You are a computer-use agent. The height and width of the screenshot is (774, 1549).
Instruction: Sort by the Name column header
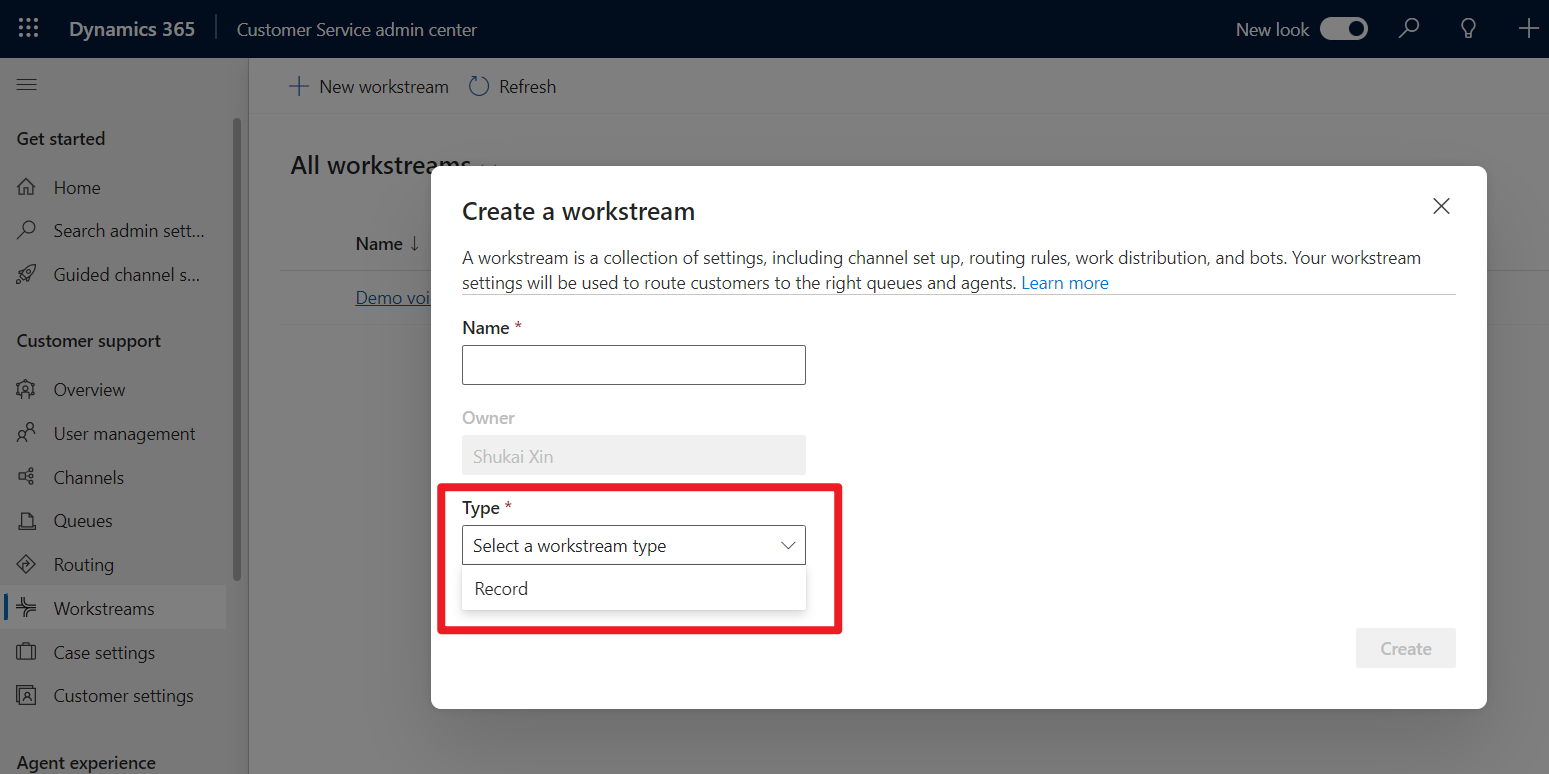pos(387,244)
